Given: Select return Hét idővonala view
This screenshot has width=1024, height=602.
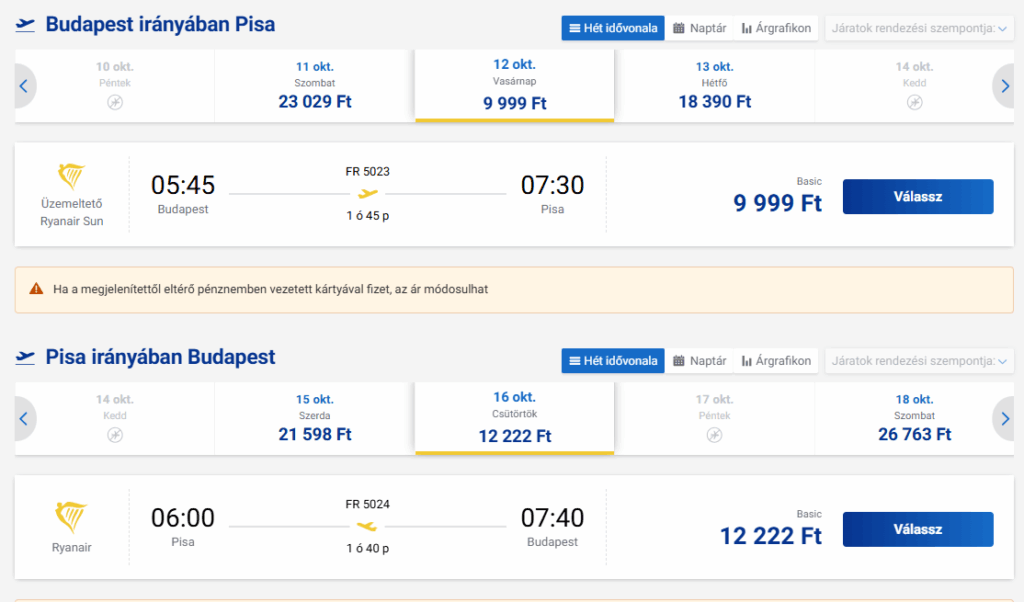Looking at the screenshot, I should pyautogui.click(x=613, y=360).
